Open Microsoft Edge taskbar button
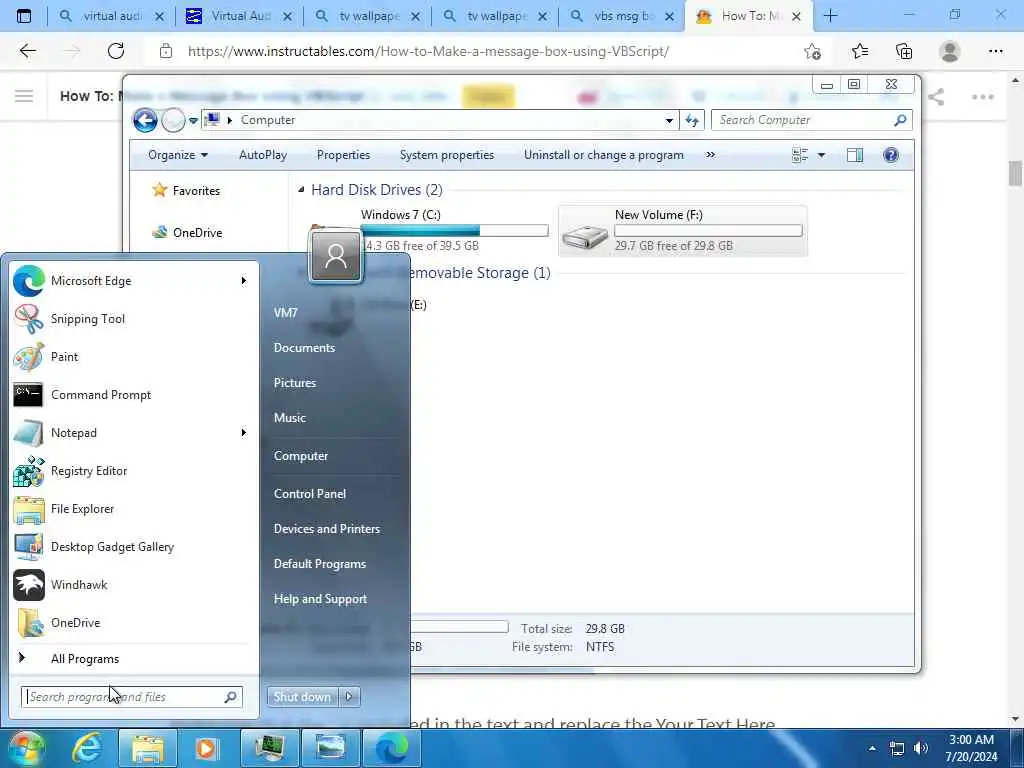This screenshot has width=1024, height=768. [391, 748]
